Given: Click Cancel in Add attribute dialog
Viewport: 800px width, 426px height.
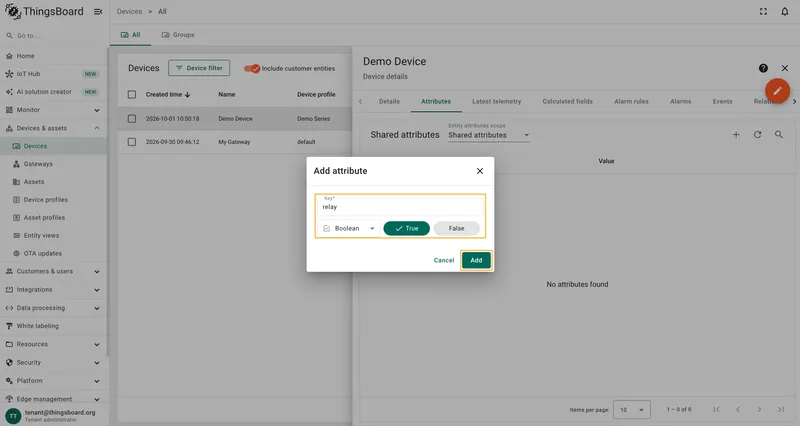Looking at the screenshot, I should [x=443, y=260].
